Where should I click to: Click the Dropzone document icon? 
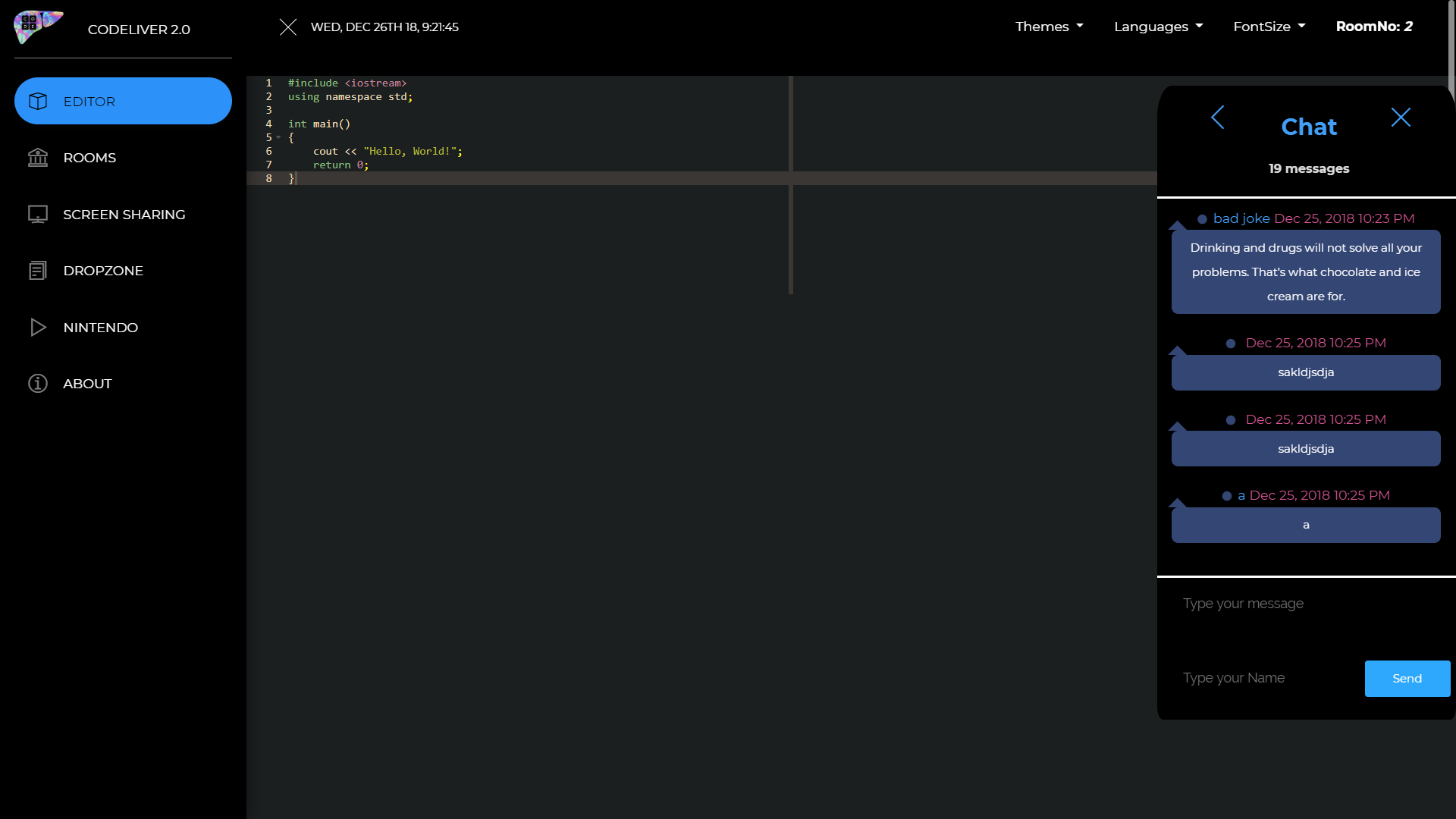click(38, 271)
